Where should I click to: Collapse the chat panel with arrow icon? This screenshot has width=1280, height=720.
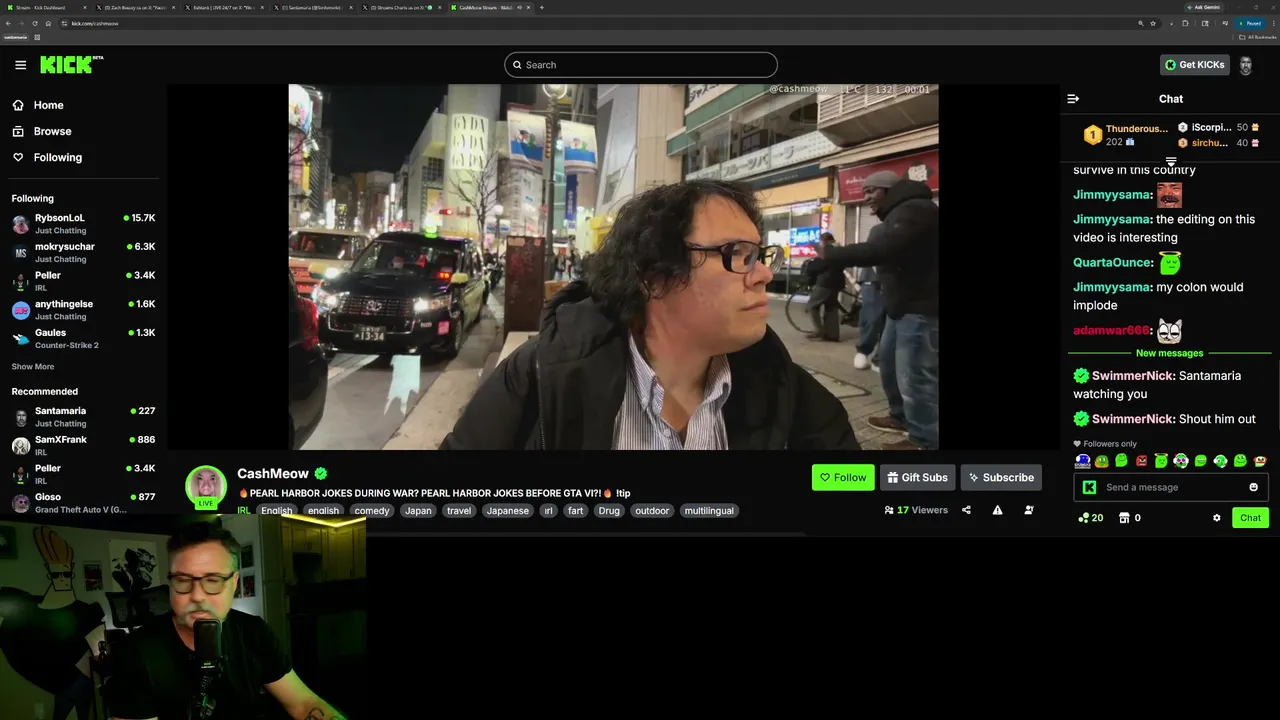coord(1073,99)
